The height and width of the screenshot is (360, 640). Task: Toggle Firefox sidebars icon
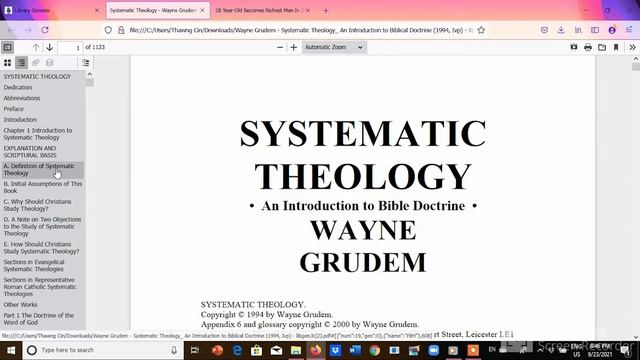point(595,30)
